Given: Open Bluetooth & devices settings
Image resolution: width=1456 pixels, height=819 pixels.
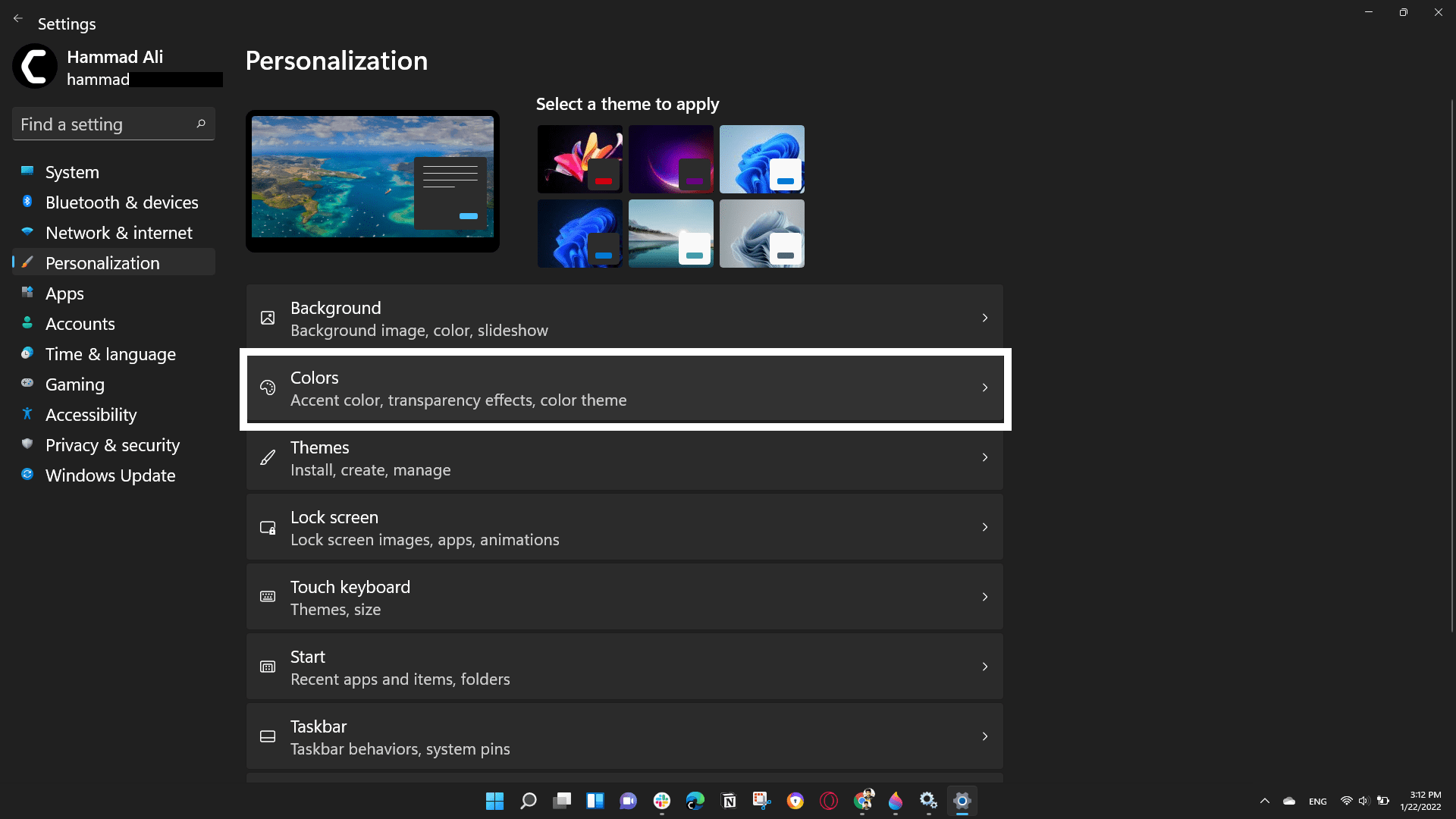Looking at the screenshot, I should (x=121, y=202).
